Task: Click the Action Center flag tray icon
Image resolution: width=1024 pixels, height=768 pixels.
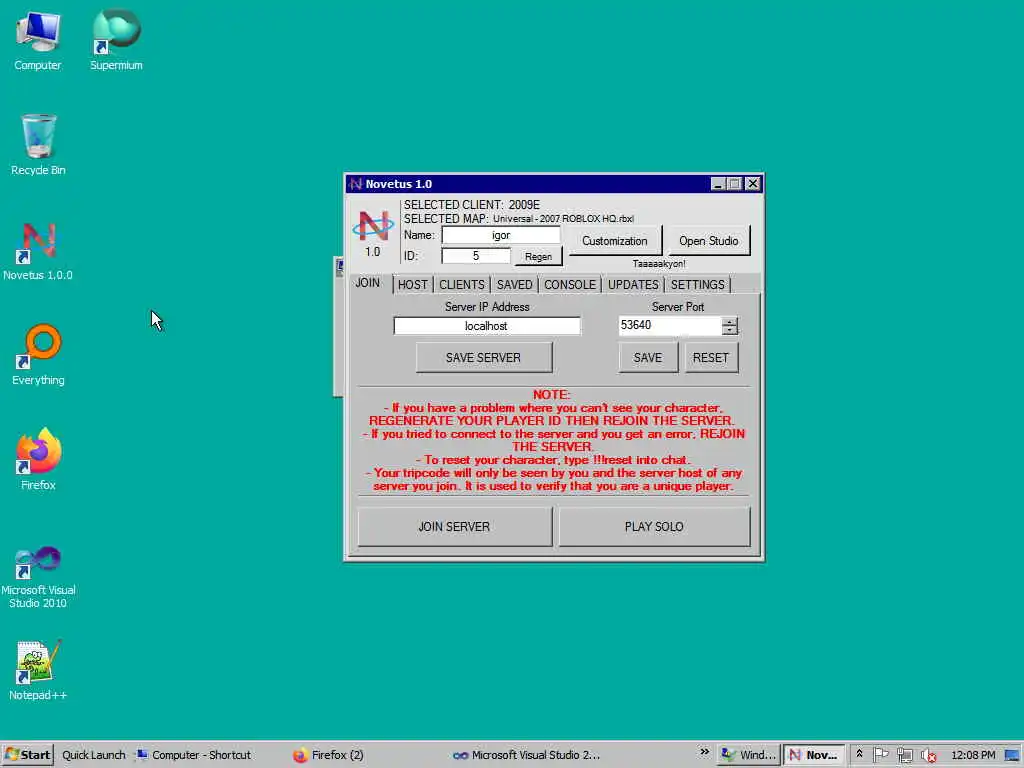Action: click(x=880, y=754)
